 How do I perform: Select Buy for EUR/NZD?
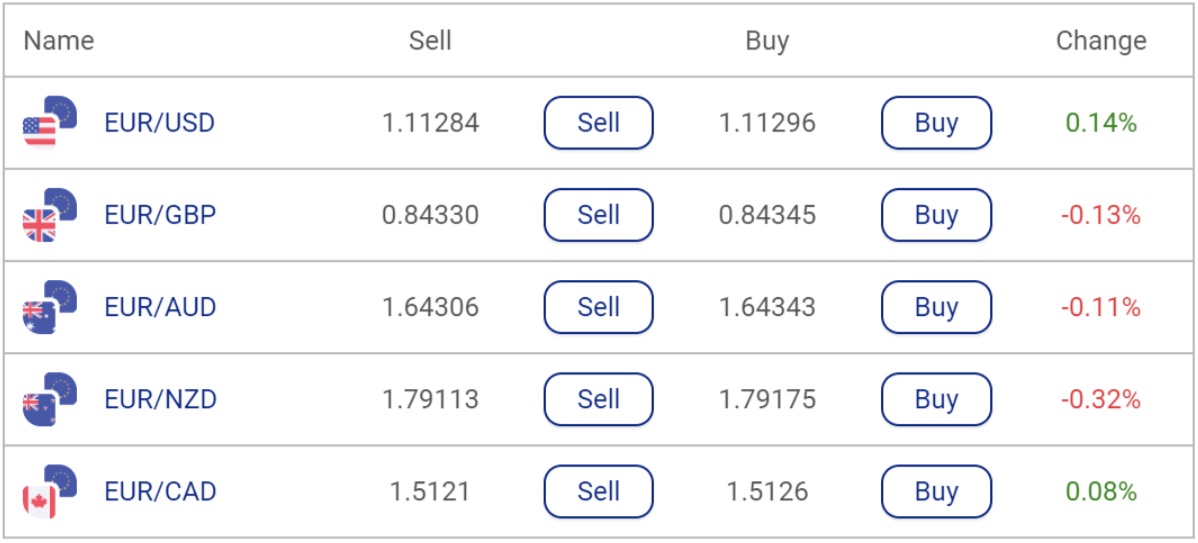(937, 399)
